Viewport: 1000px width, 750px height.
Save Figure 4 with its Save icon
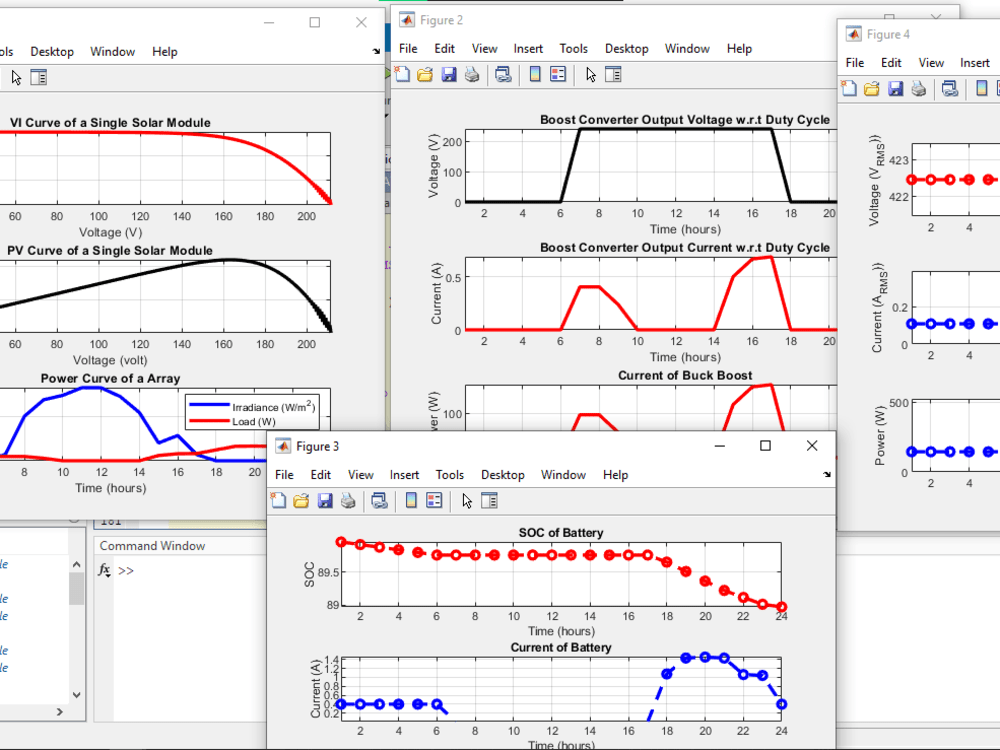pyautogui.click(x=894, y=88)
